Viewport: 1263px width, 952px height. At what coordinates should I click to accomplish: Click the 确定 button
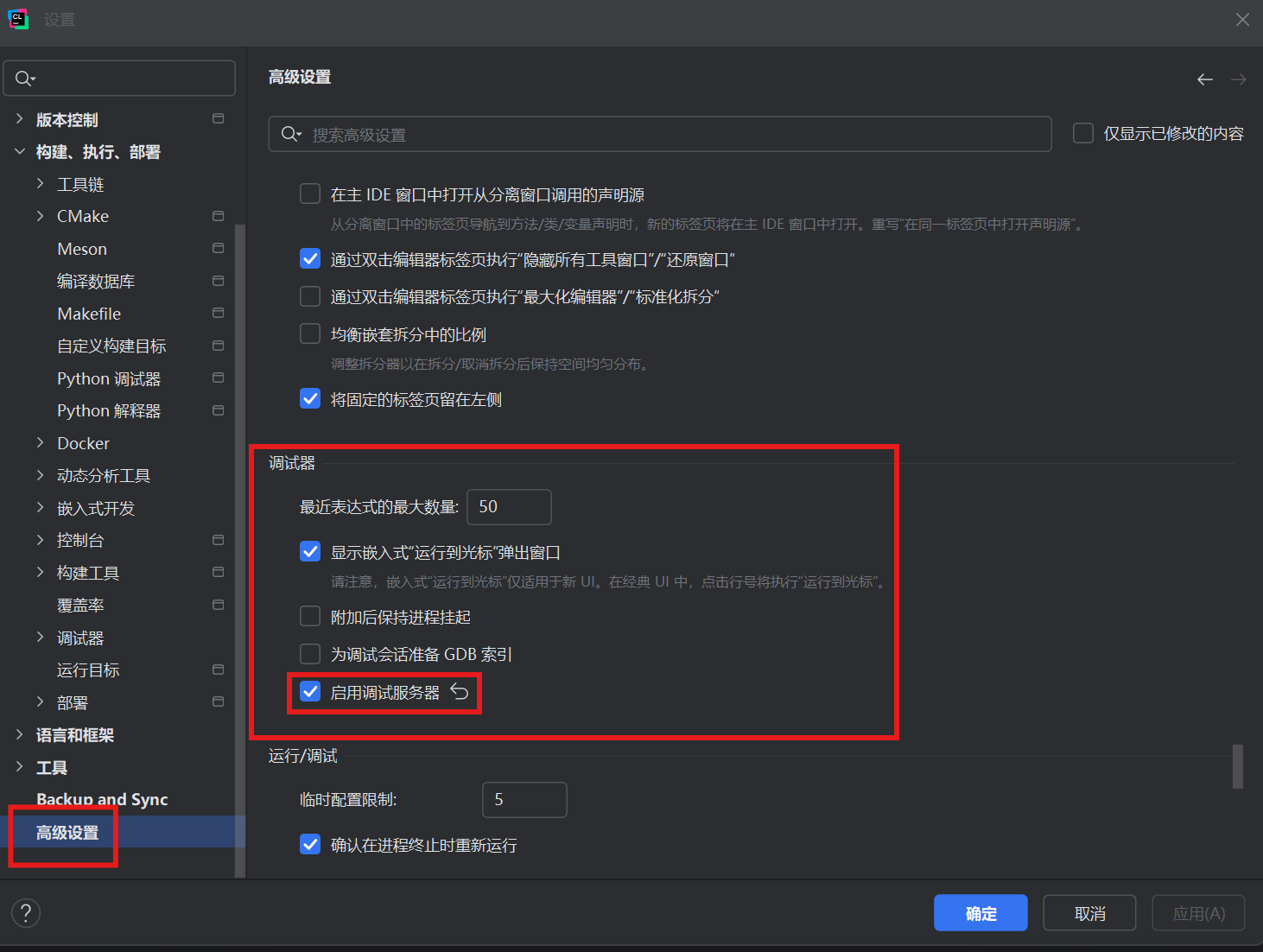(x=981, y=912)
